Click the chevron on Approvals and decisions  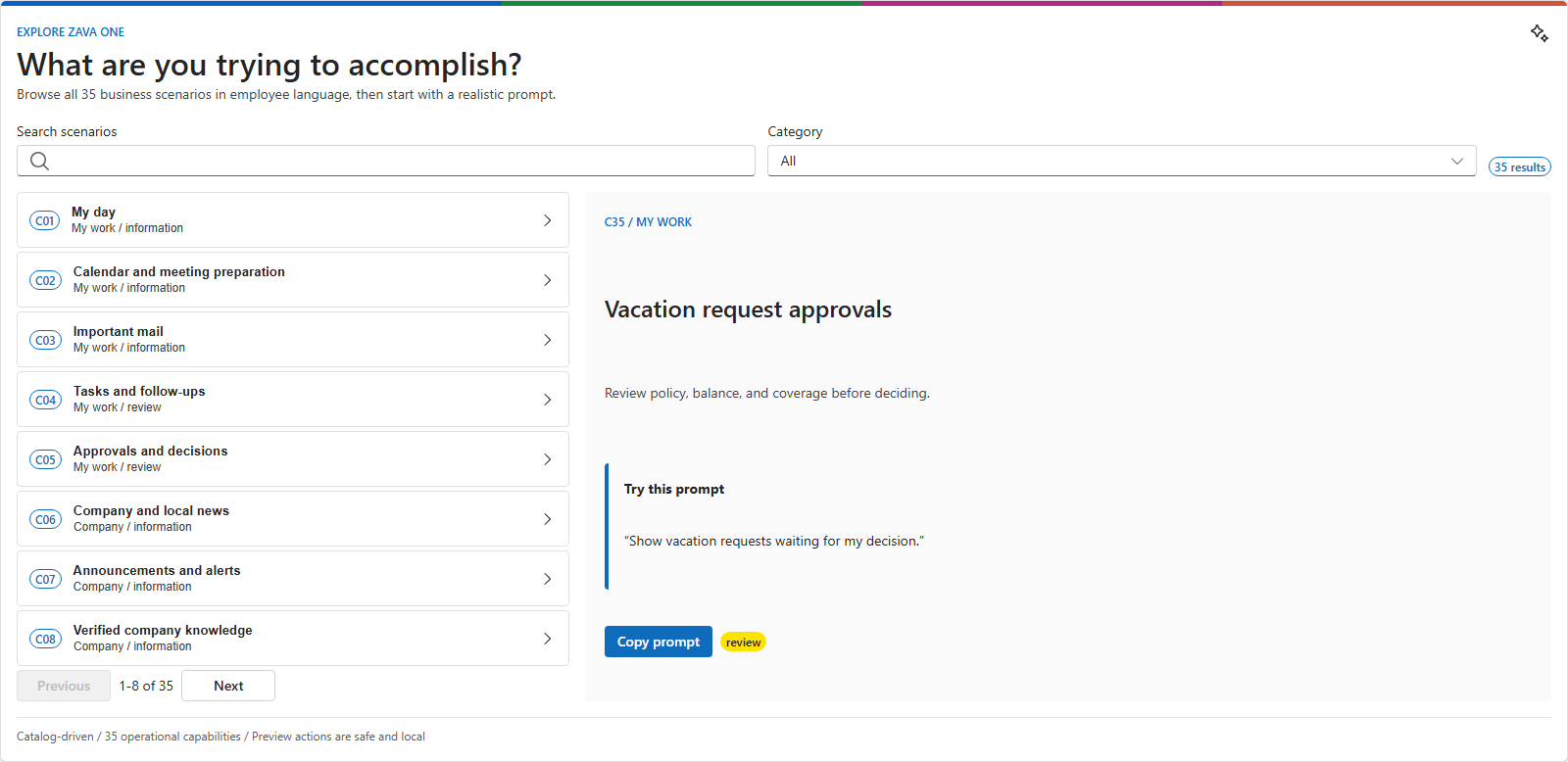547,459
